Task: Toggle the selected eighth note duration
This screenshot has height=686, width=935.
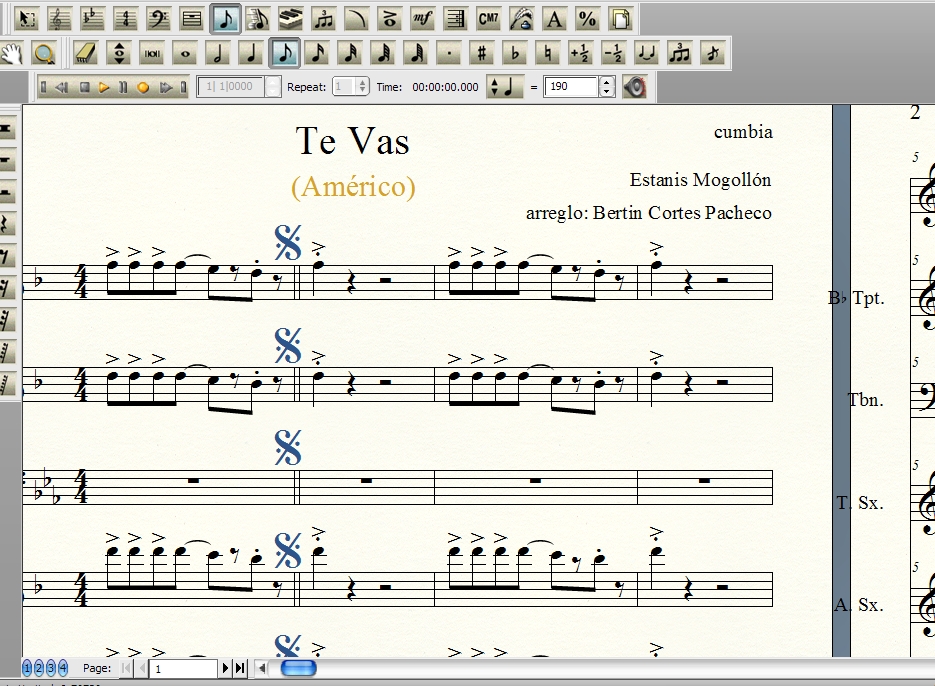Action: point(284,54)
